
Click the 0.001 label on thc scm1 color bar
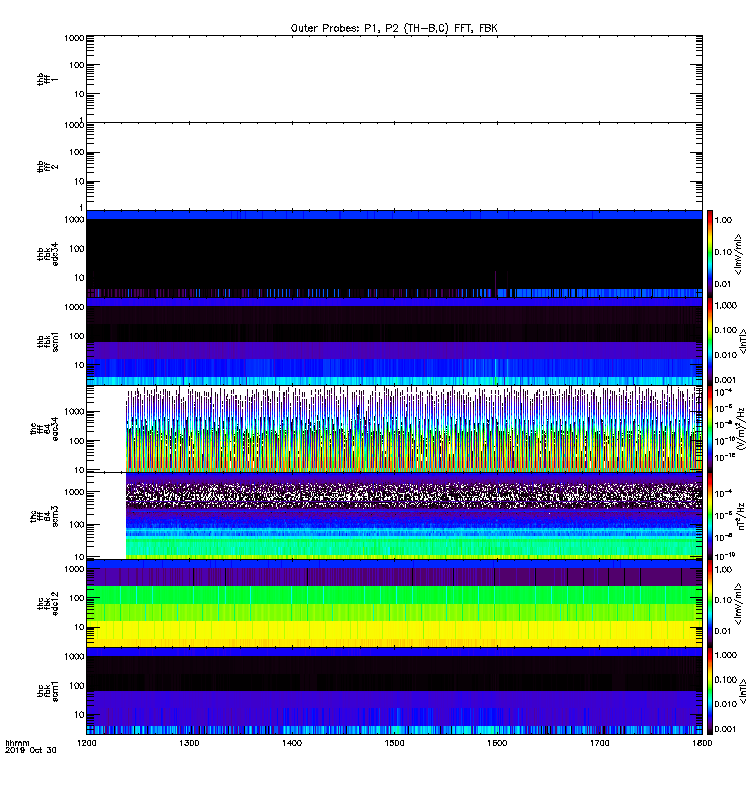[725, 729]
